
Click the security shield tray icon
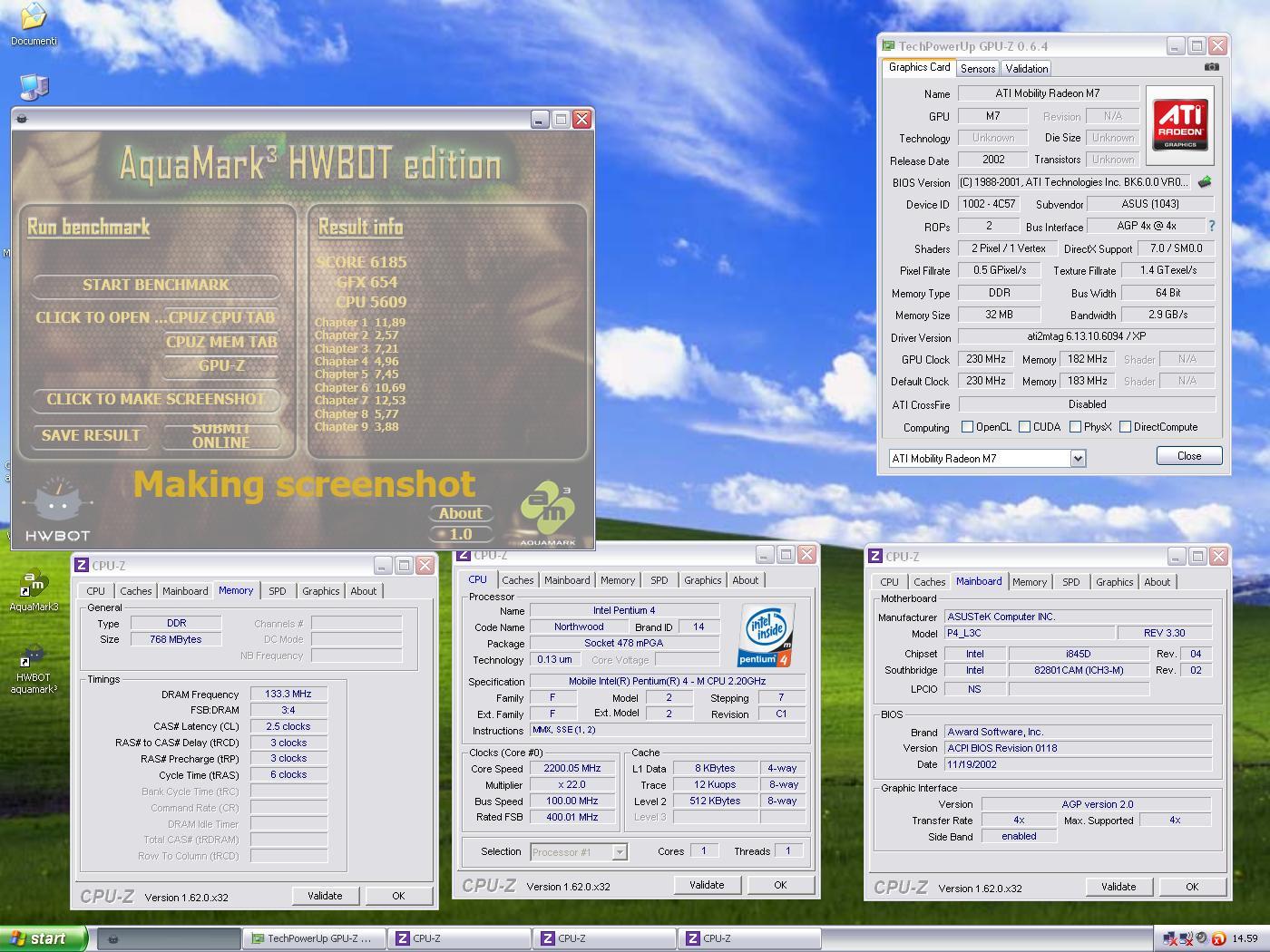click(1218, 938)
